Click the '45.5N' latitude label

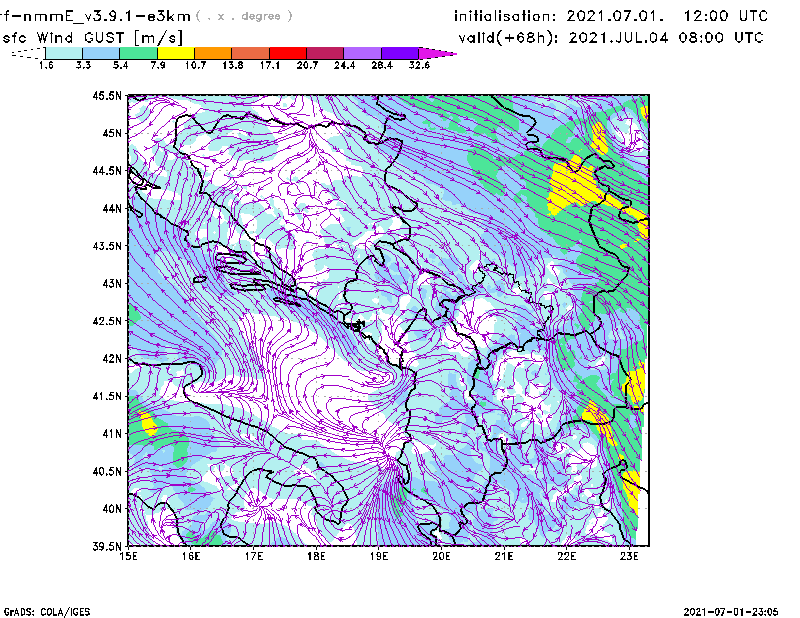click(107, 96)
